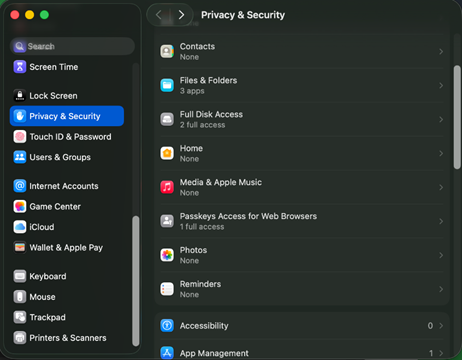Open Lock Screen settings pane
The image size is (462, 360).
(x=67, y=96)
